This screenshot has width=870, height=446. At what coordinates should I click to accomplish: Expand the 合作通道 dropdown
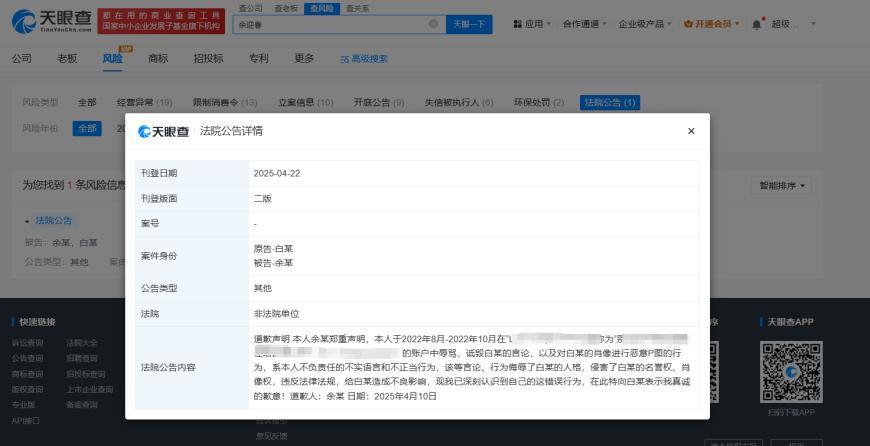(x=584, y=24)
